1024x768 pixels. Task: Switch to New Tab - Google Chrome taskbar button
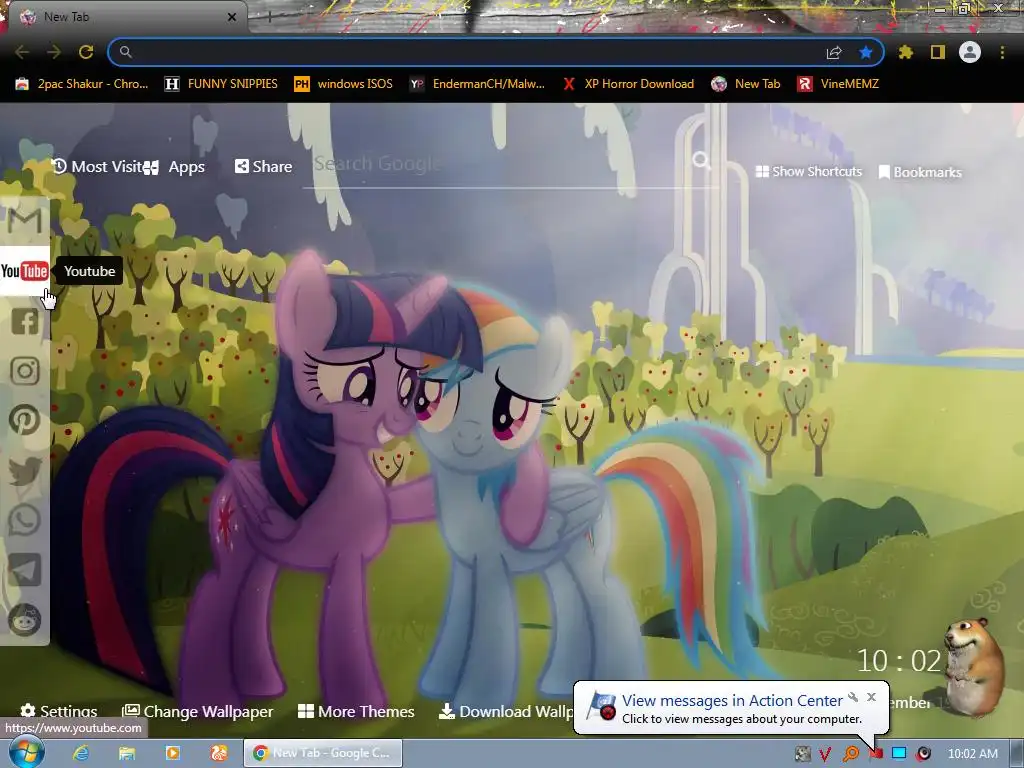click(323, 753)
